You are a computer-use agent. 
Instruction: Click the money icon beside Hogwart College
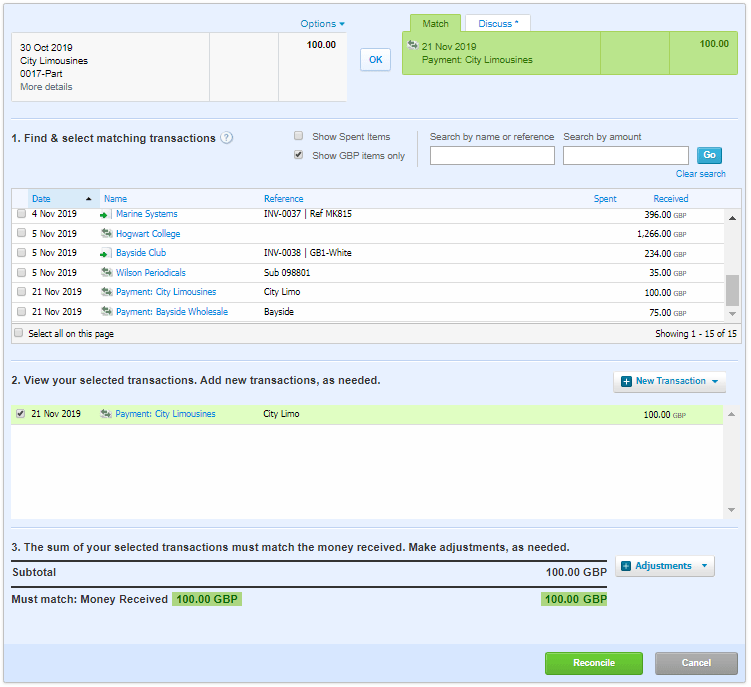coord(105,234)
